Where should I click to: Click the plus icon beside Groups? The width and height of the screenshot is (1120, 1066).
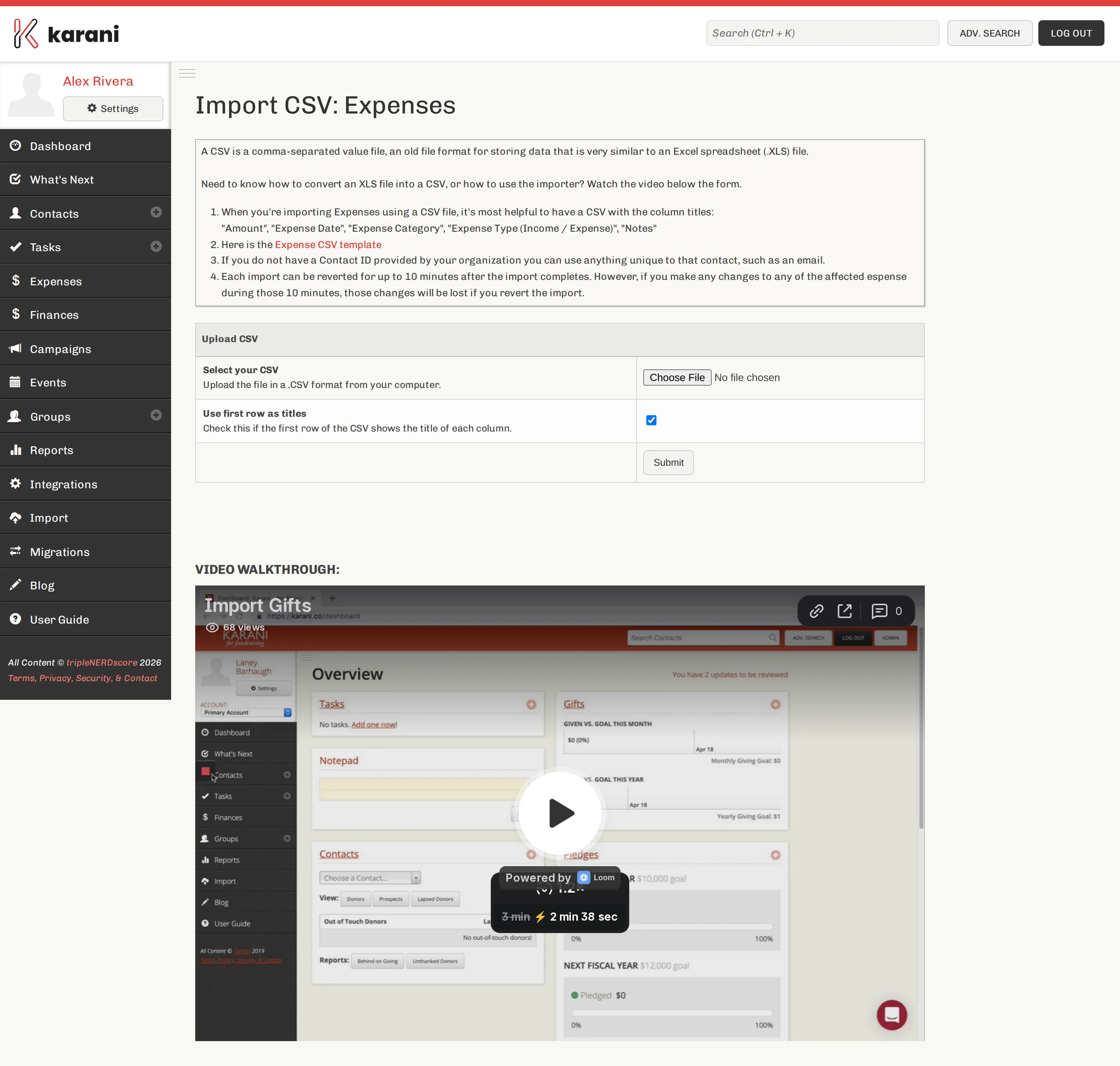point(156,415)
